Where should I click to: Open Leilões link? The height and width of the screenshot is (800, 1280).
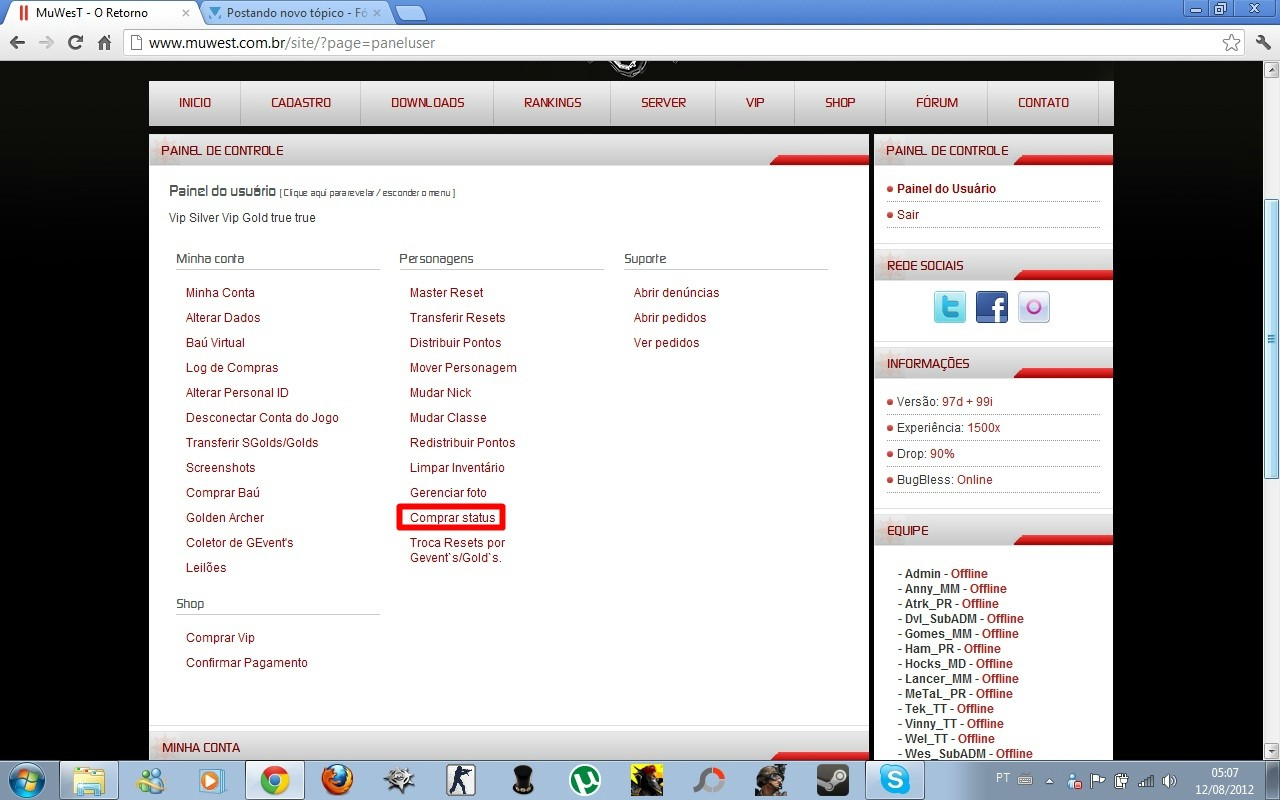[x=206, y=568]
